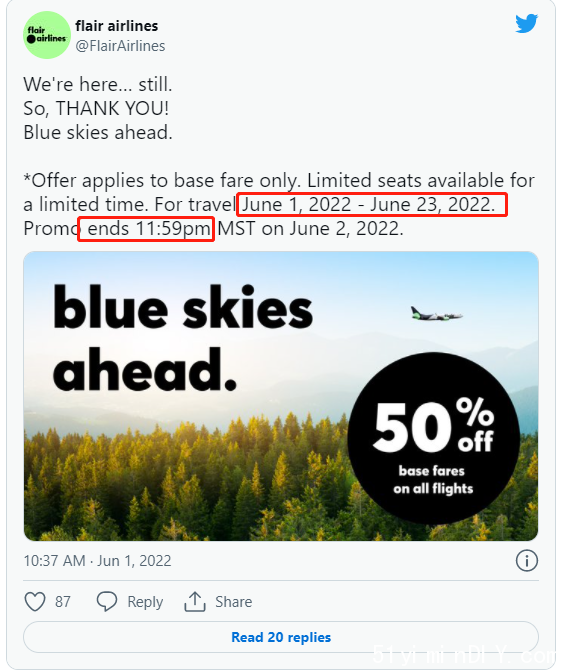The height and width of the screenshot is (671, 564).
Task: Open the flair airlines display name
Action: pos(117,26)
